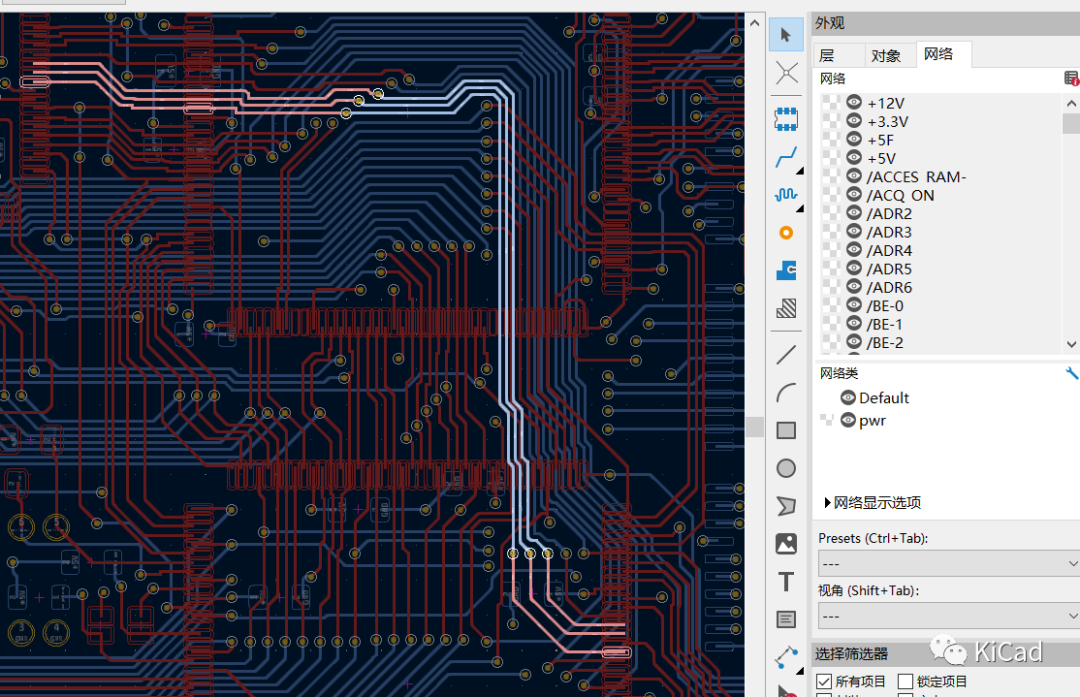1080x697 pixels.
Task: Toggle the +5F net eye icon
Action: coord(854,139)
